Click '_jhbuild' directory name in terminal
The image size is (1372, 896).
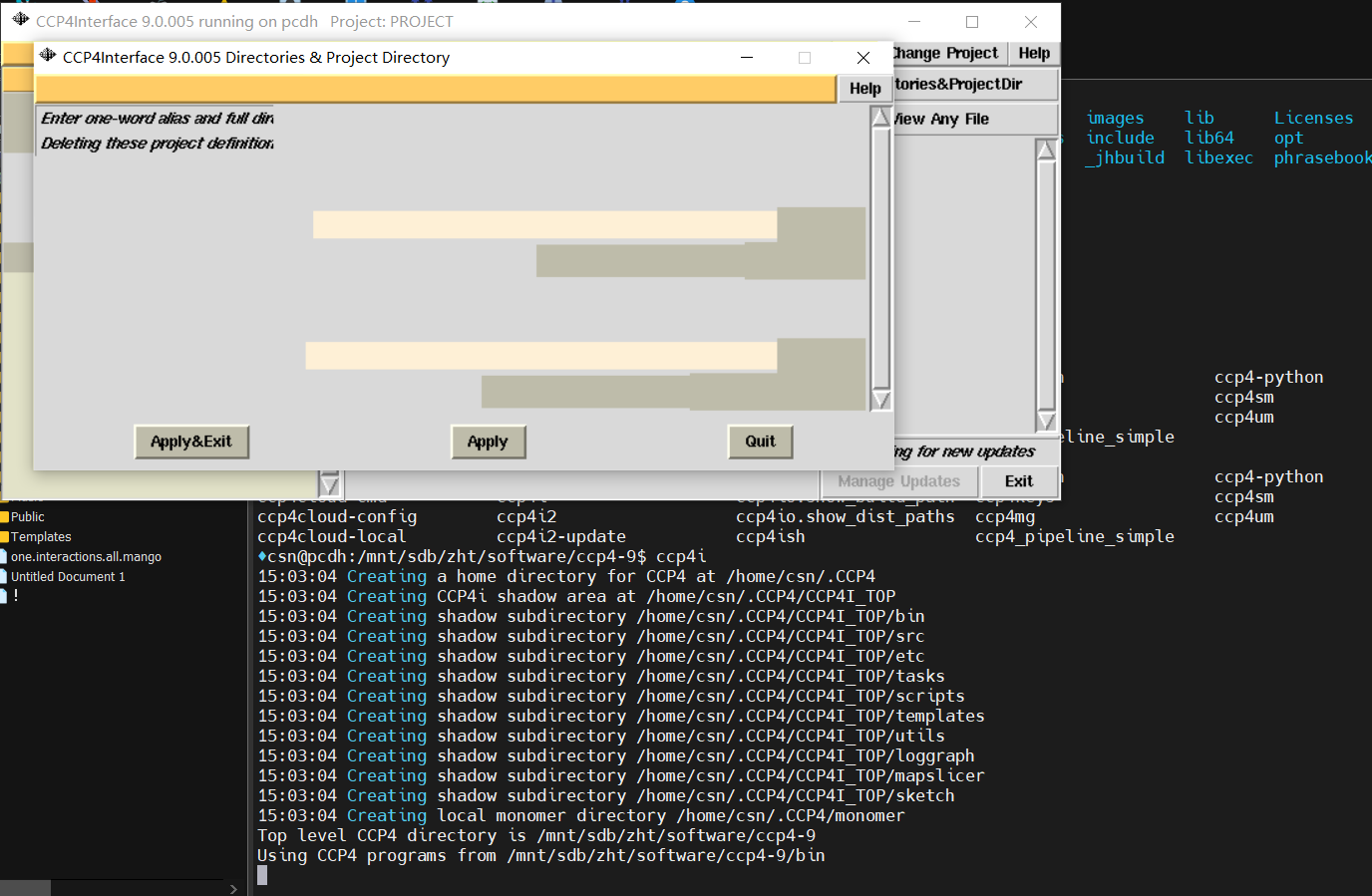(x=1126, y=157)
